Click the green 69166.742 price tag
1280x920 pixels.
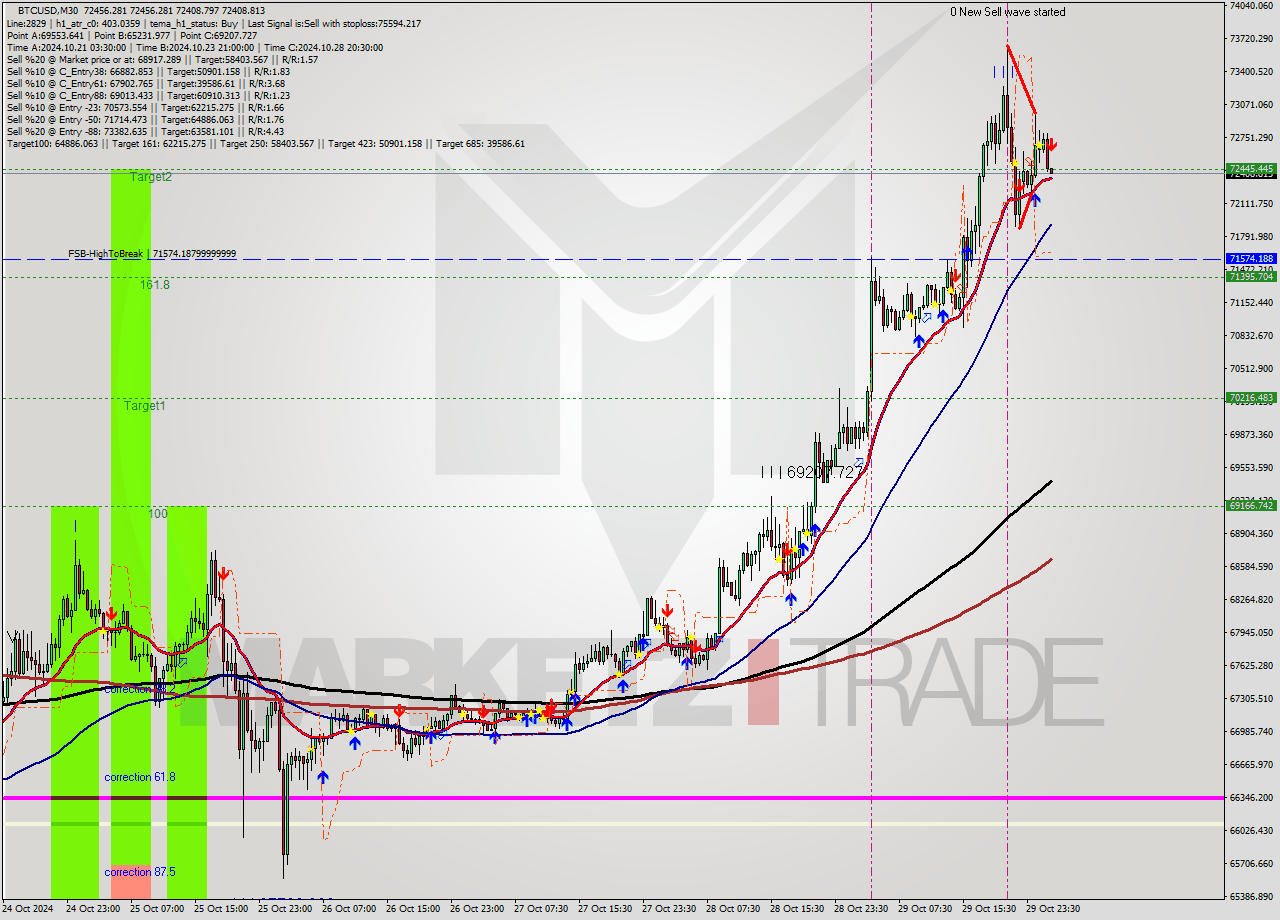click(1250, 506)
